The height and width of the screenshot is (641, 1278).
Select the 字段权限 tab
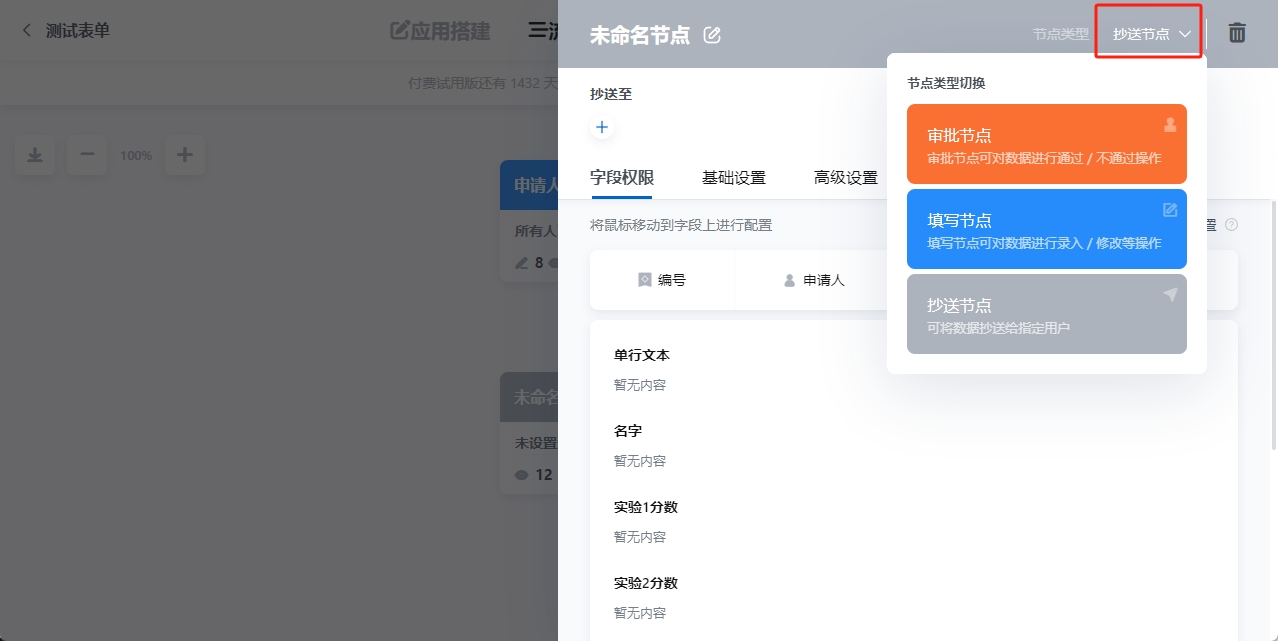click(621, 178)
